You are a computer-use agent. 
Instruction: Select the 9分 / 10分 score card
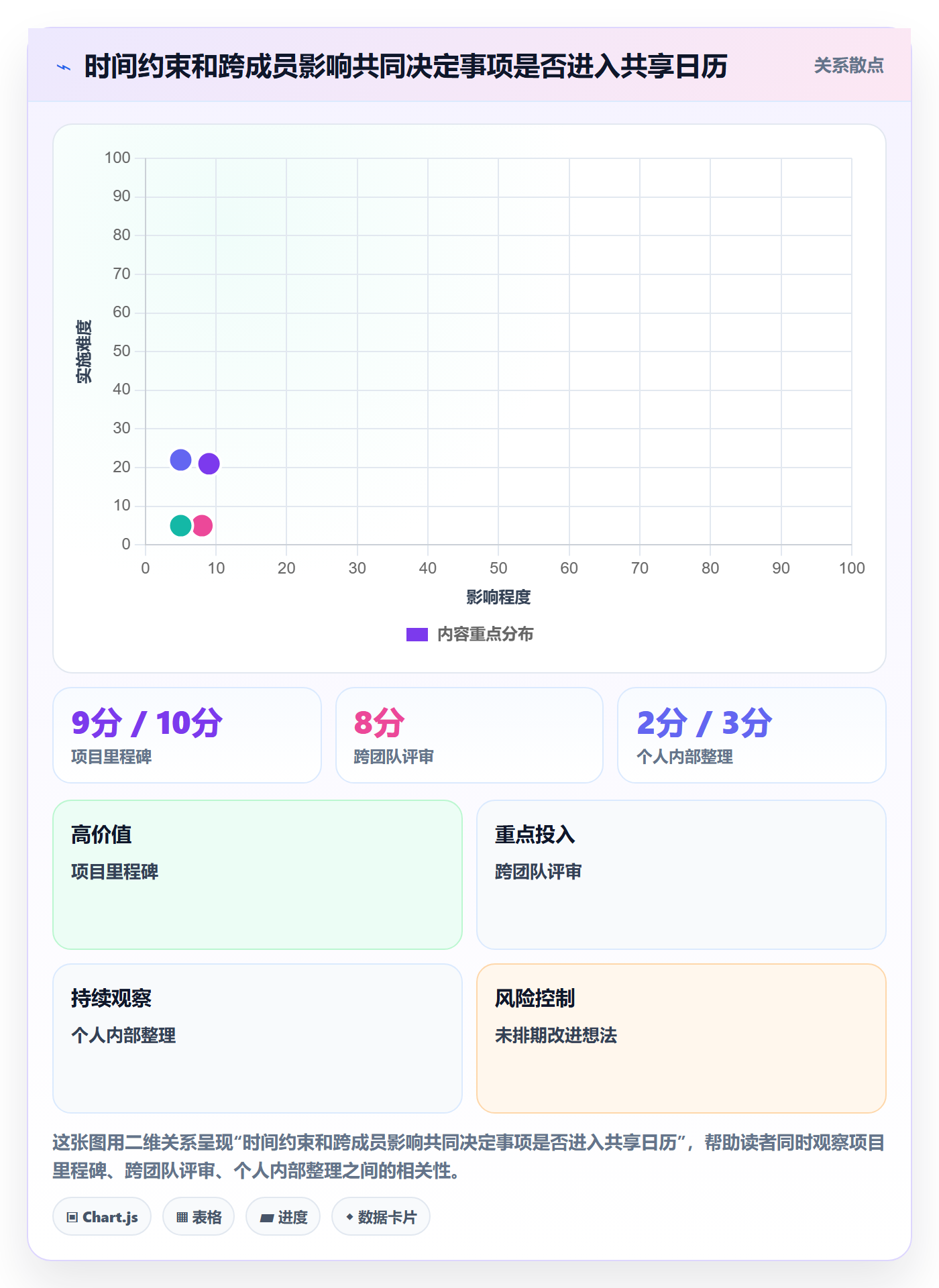pyautogui.click(x=187, y=735)
